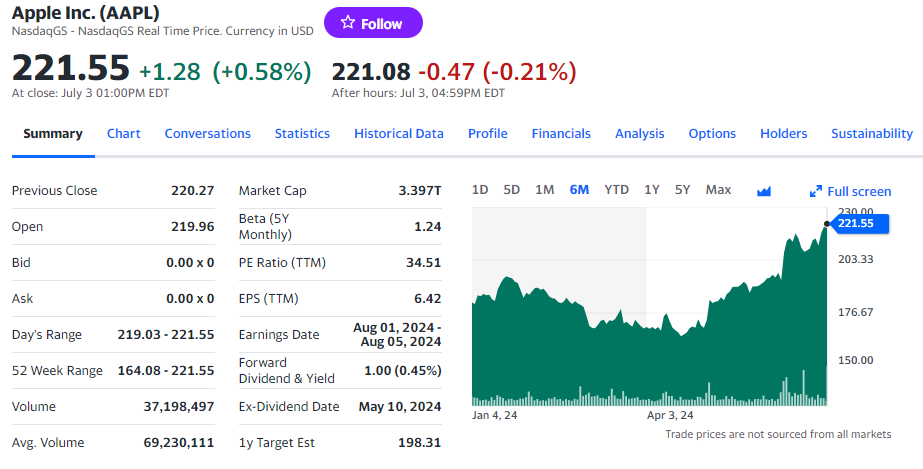Click the Avg. Volume value 69,230,111

coord(179,443)
